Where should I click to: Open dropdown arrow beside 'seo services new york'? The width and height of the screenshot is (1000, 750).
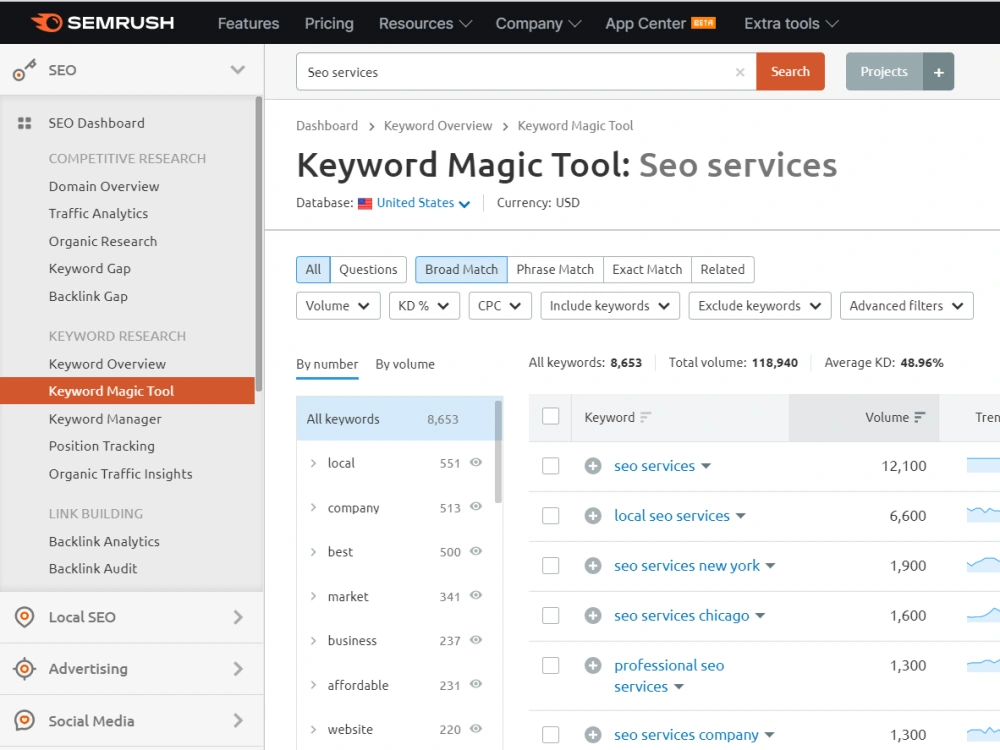770,566
